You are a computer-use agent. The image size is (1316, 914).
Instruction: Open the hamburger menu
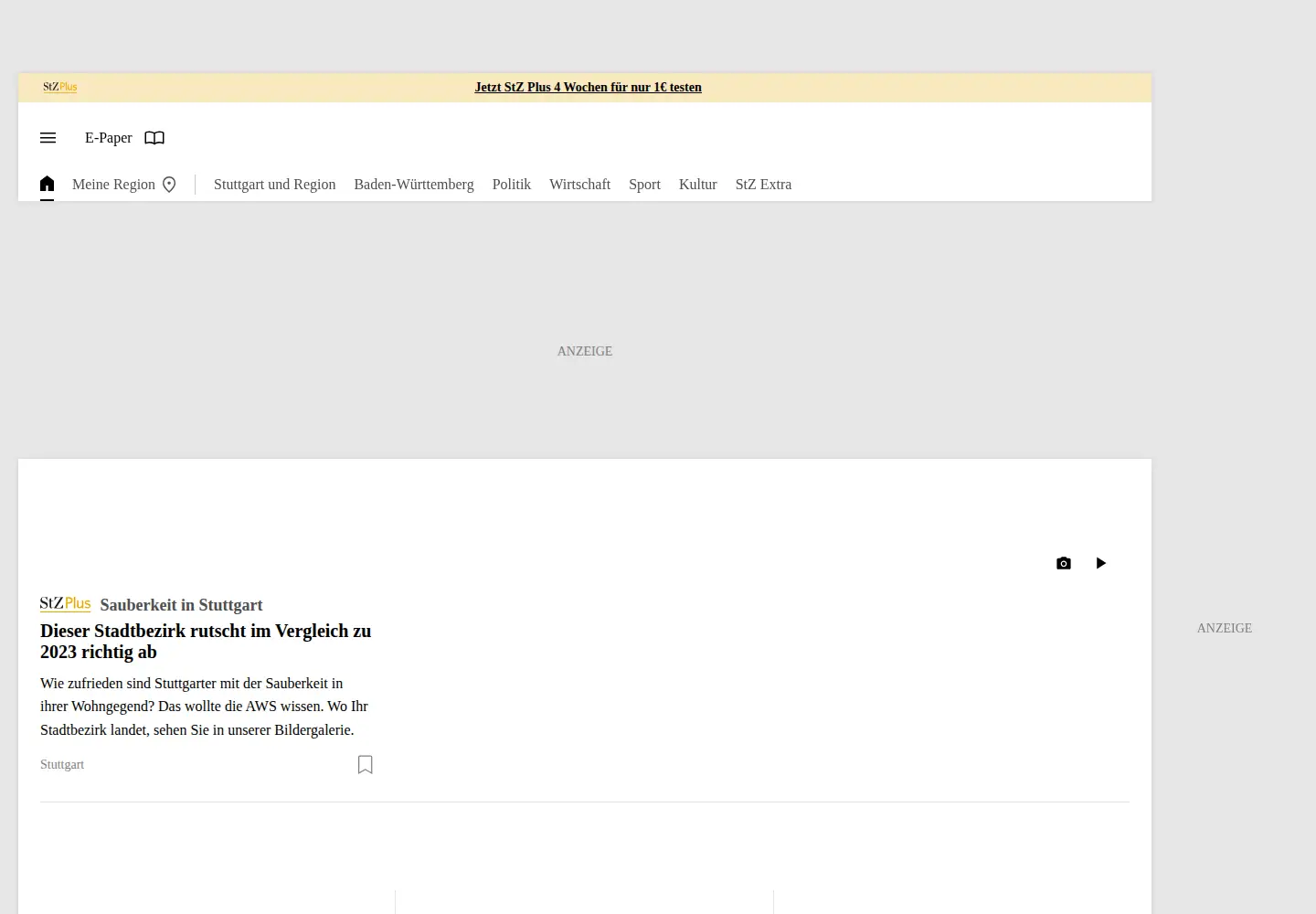tap(48, 138)
